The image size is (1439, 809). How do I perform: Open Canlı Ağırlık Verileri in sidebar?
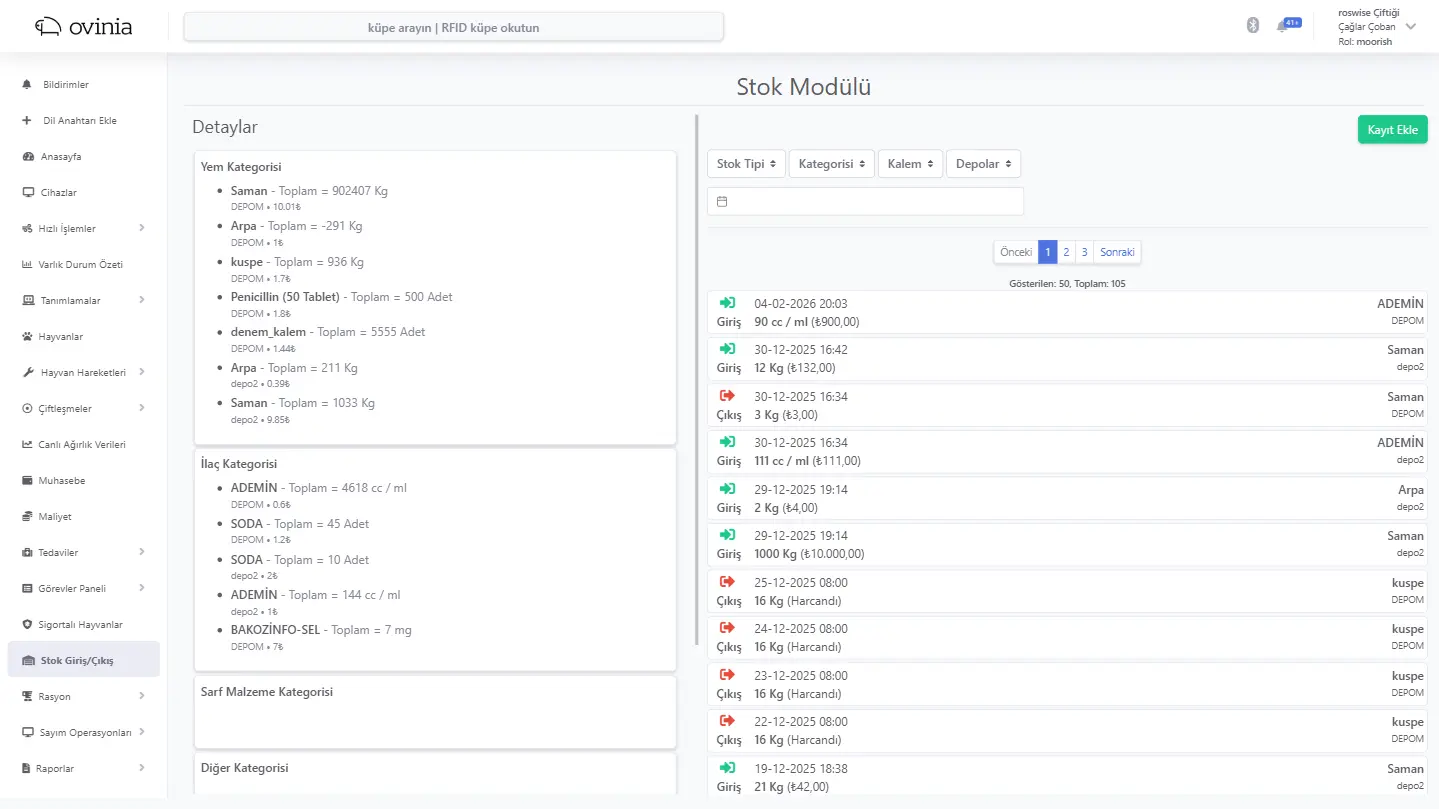click(81, 445)
